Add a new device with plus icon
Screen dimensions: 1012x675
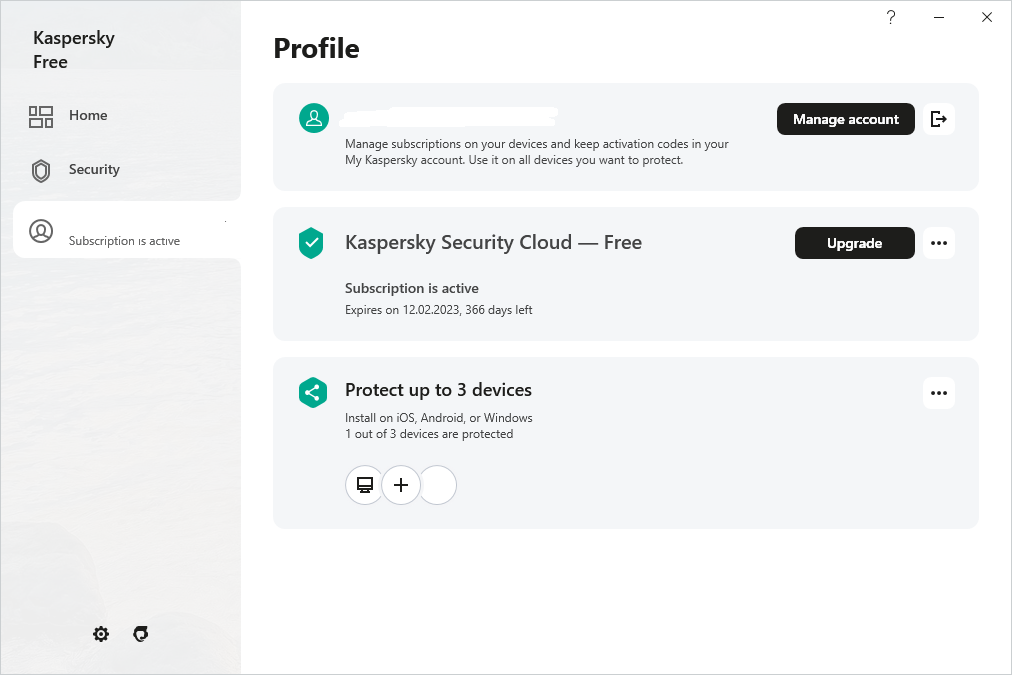401,485
